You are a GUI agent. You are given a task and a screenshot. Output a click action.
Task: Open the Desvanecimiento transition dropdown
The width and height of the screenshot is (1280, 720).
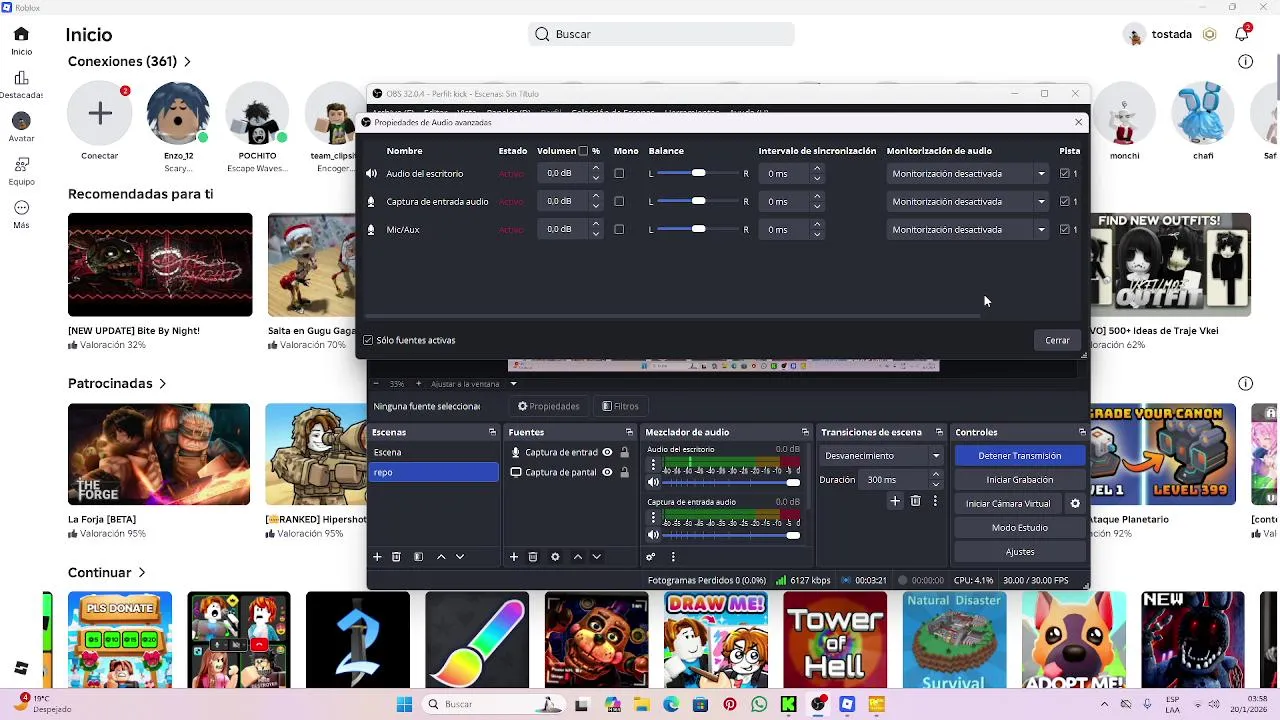[x=882, y=456]
